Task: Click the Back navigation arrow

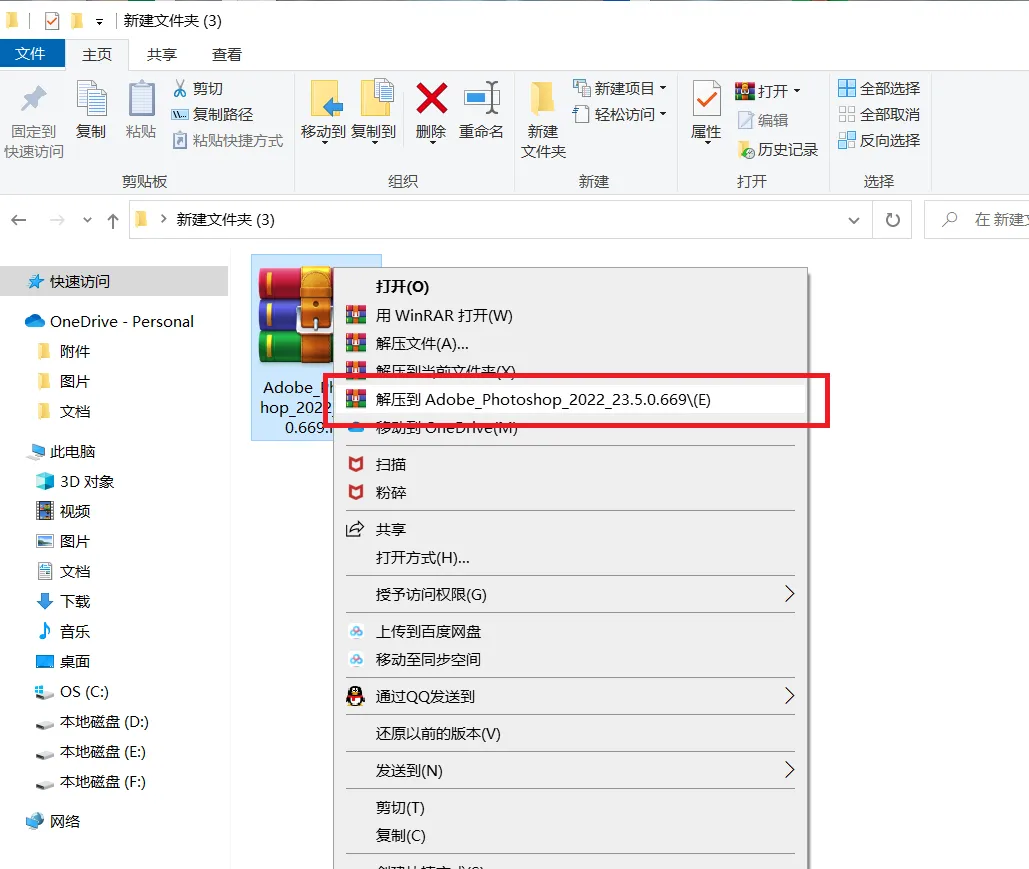Action: [x=19, y=220]
